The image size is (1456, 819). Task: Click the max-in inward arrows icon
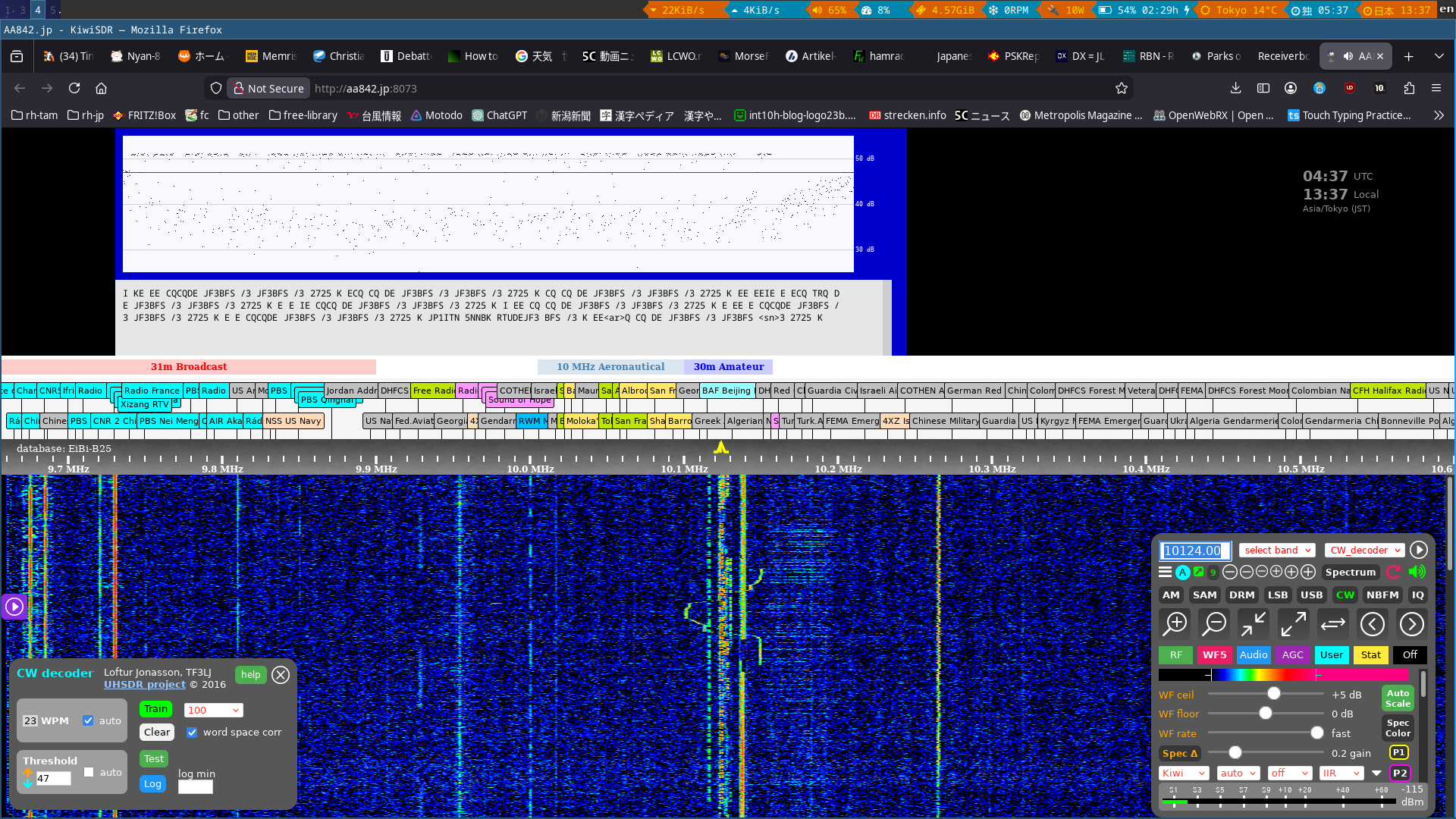[x=1254, y=624]
